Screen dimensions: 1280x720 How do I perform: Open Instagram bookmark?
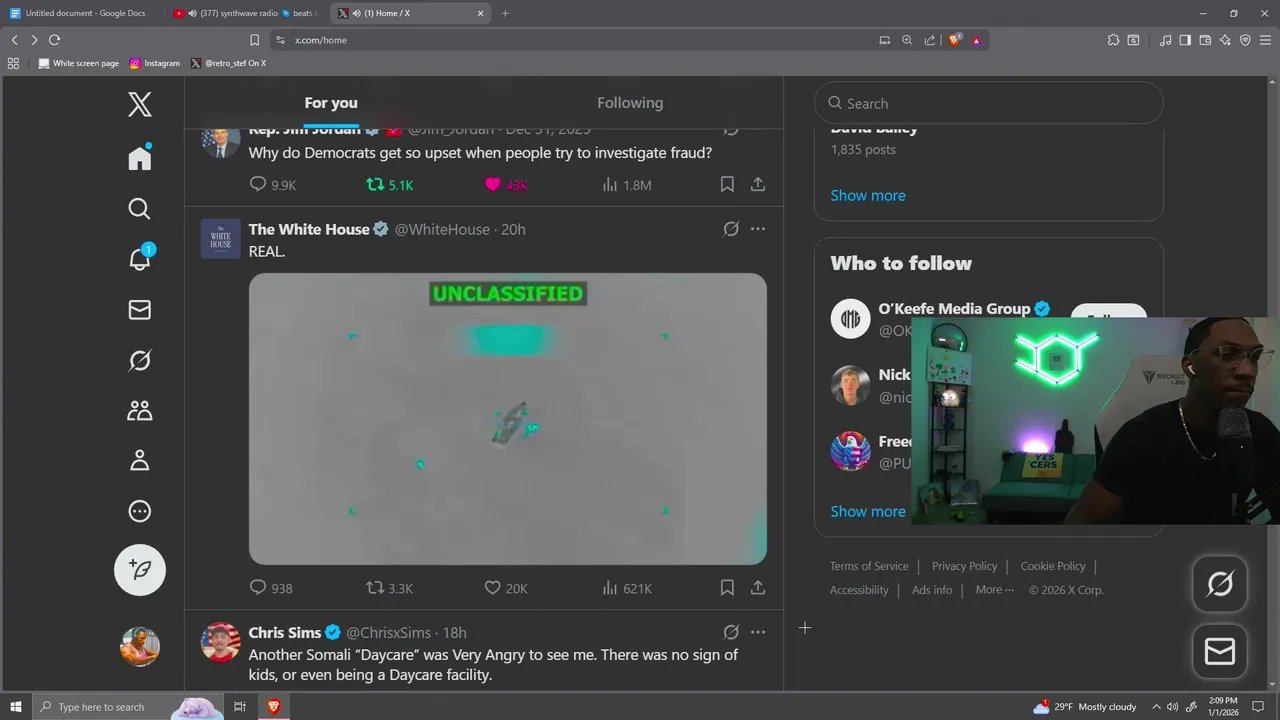155,63
